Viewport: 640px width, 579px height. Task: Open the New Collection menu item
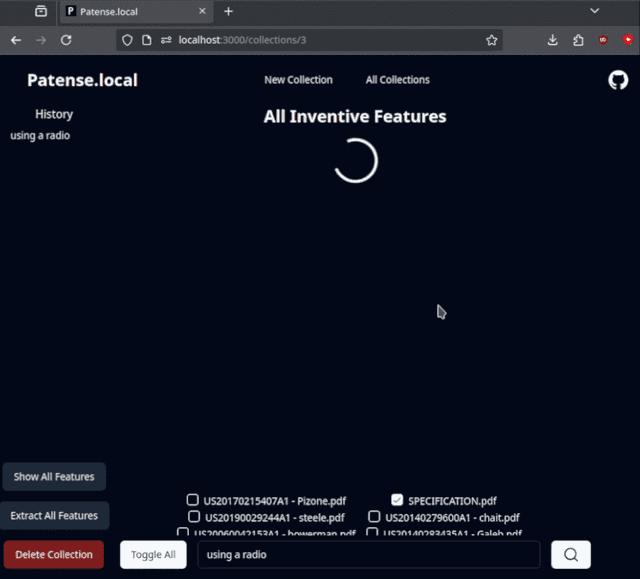point(298,80)
